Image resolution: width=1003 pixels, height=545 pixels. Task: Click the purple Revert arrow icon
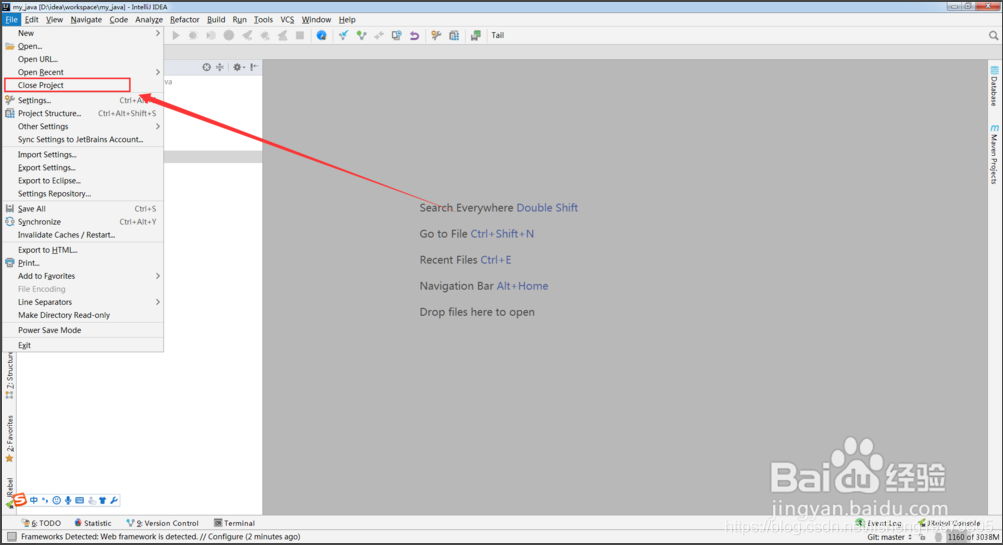tap(415, 35)
